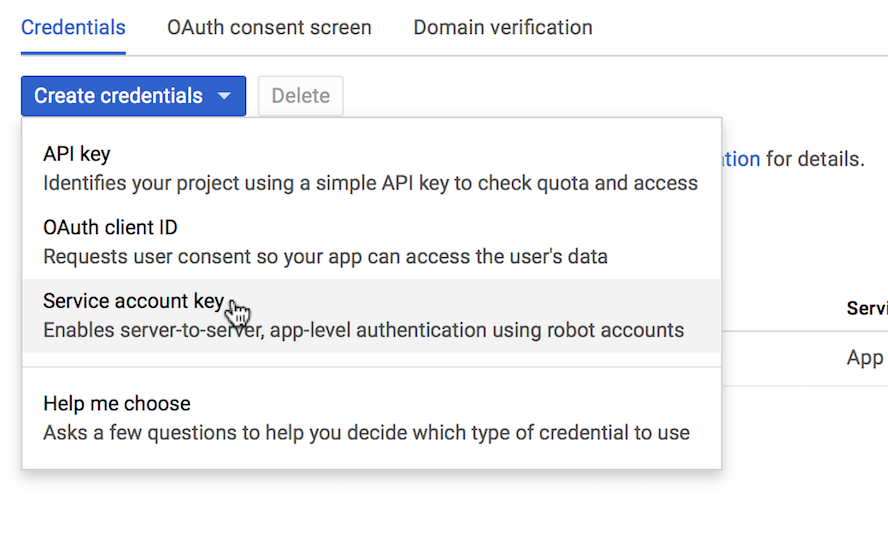Screen dimensions: 888x540
Task: Select the Service account key entry
Action: pyautogui.click(x=133, y=301)
